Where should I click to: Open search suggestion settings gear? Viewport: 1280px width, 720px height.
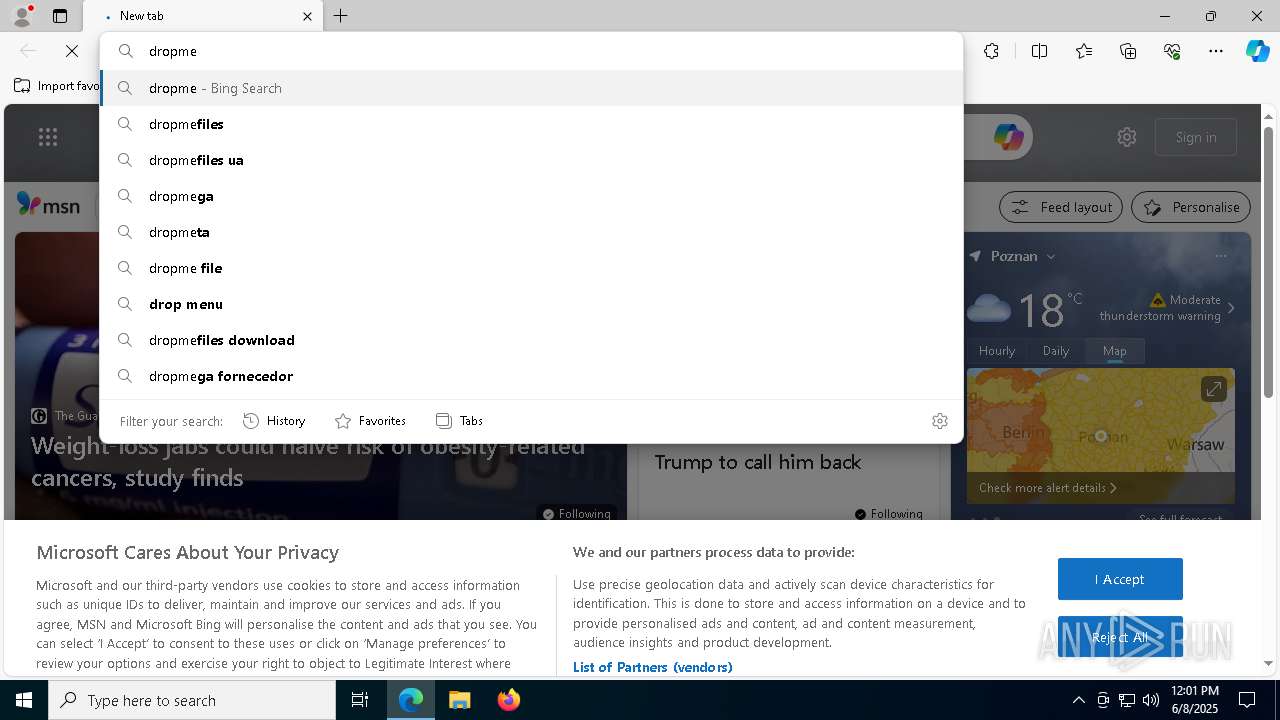click(939, 421)
